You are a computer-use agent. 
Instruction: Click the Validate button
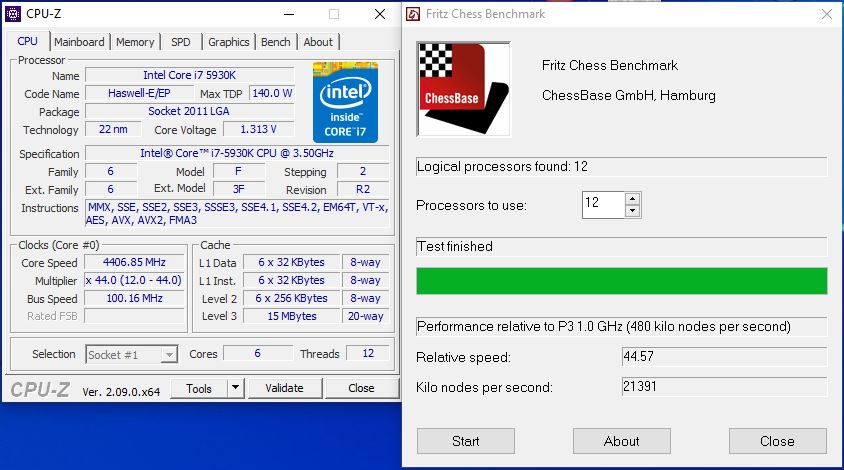(285, 388)
